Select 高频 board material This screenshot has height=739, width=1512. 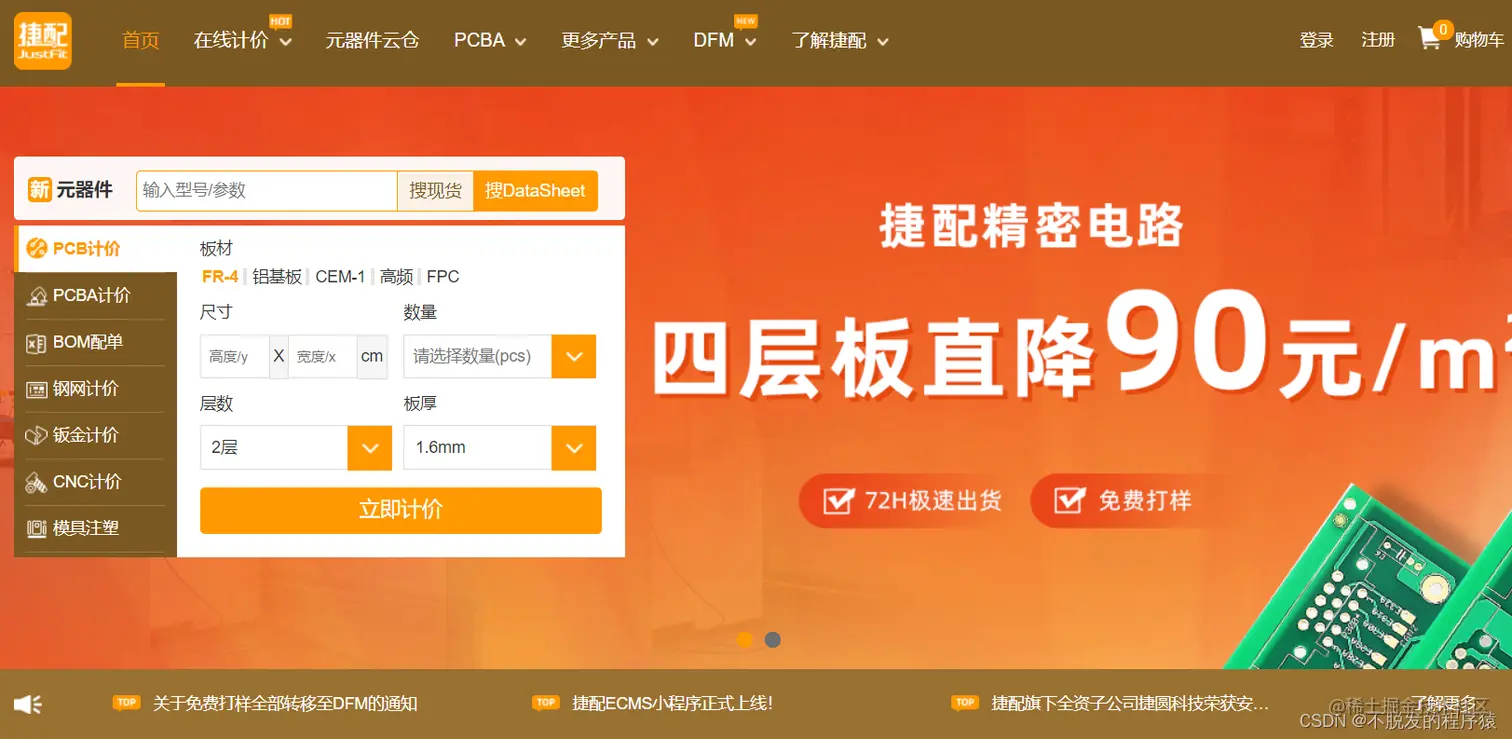396,277
